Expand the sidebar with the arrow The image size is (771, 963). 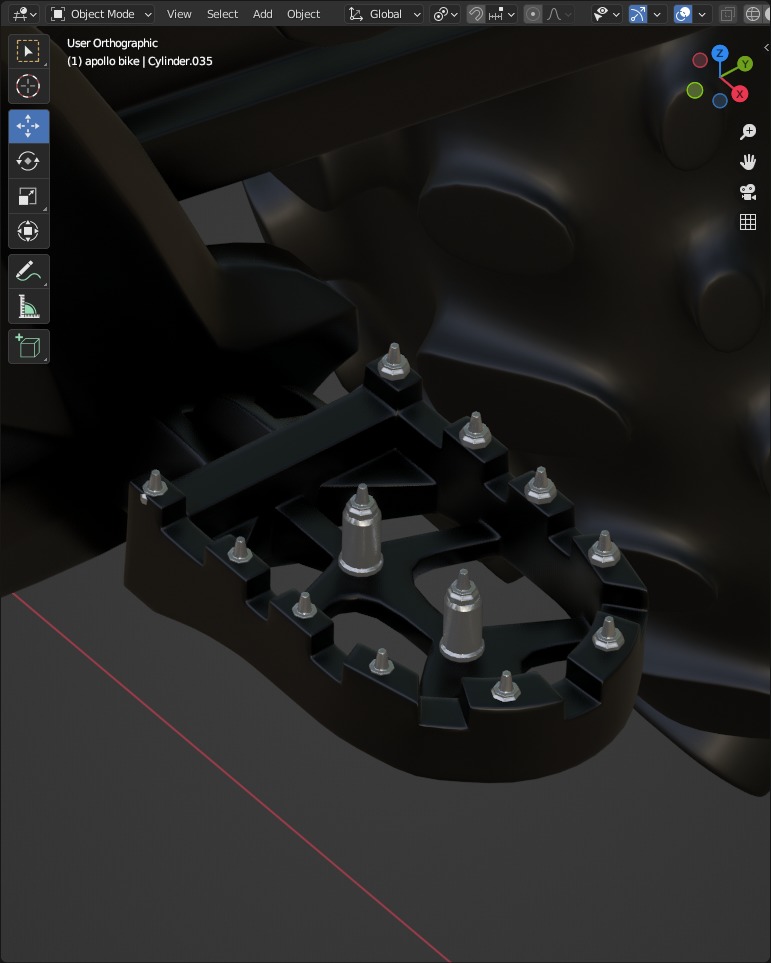766,47
